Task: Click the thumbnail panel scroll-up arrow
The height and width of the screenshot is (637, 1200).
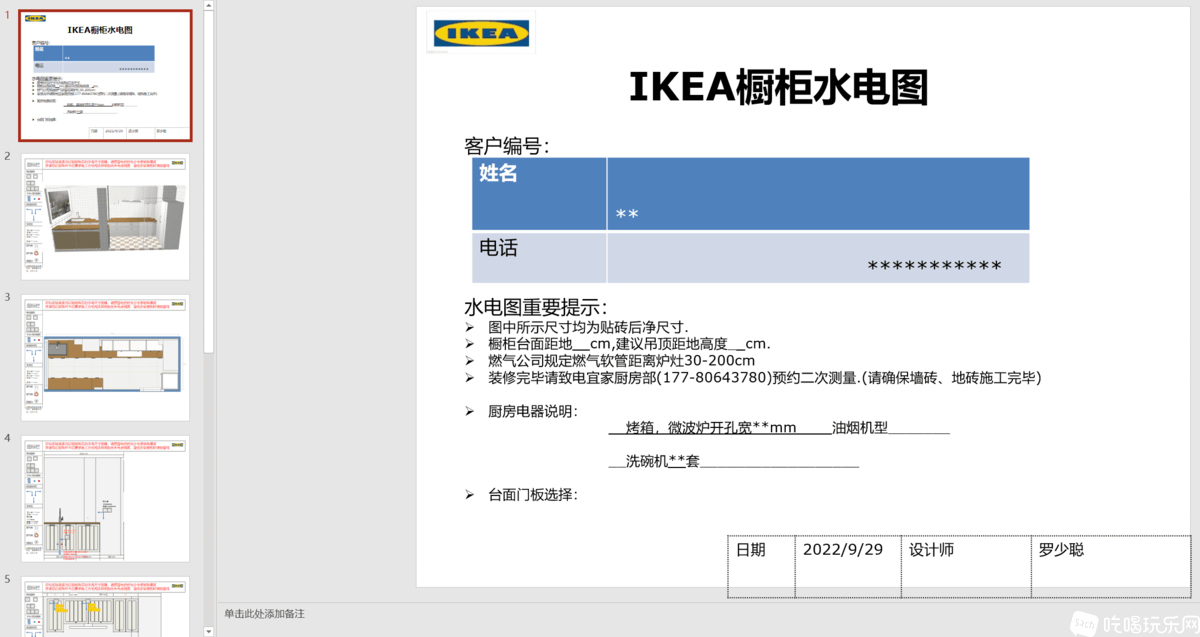Action: (x=208, y=5)
